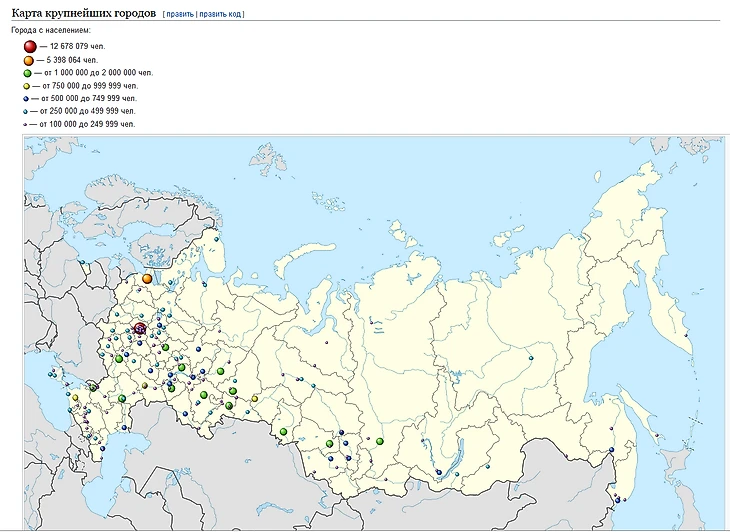Viewport: 730px width, 532px height.
Task: Click the 'Города с населением:' legend caption
Action: tap(51, 31)
